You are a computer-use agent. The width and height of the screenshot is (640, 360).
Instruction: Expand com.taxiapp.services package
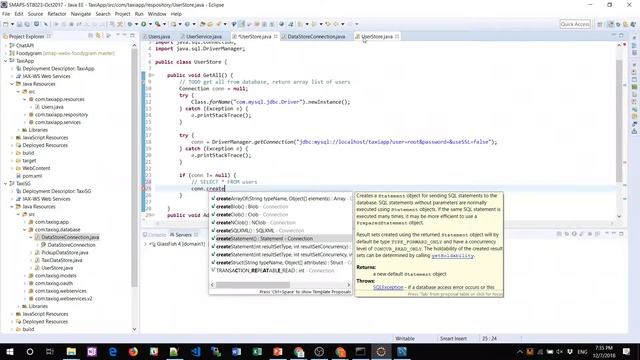(24, 122)
